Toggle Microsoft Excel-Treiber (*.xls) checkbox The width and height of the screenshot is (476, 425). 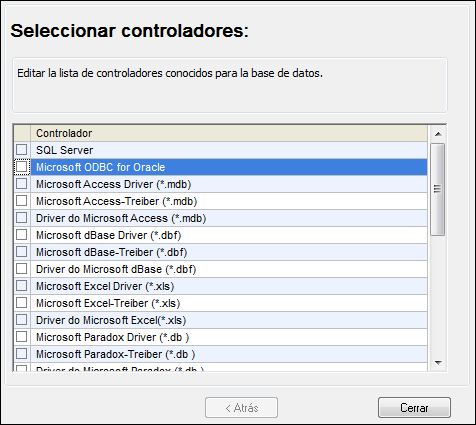click(x=22, y=303)
